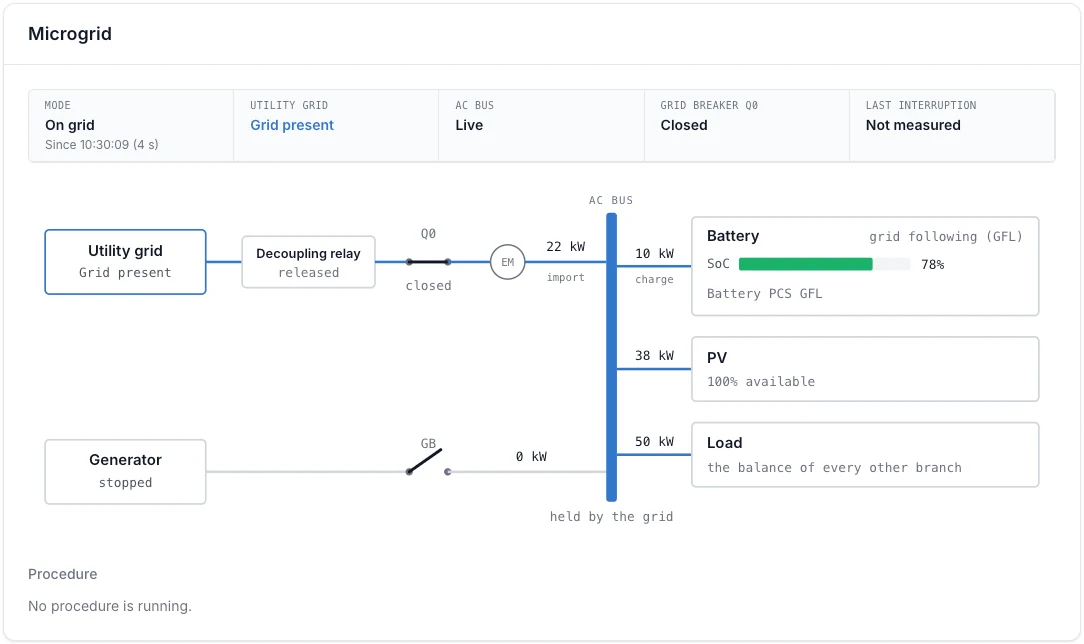The image size is (1084, 644).
Task: Open the Load card
Action: [x=865, y=455]
